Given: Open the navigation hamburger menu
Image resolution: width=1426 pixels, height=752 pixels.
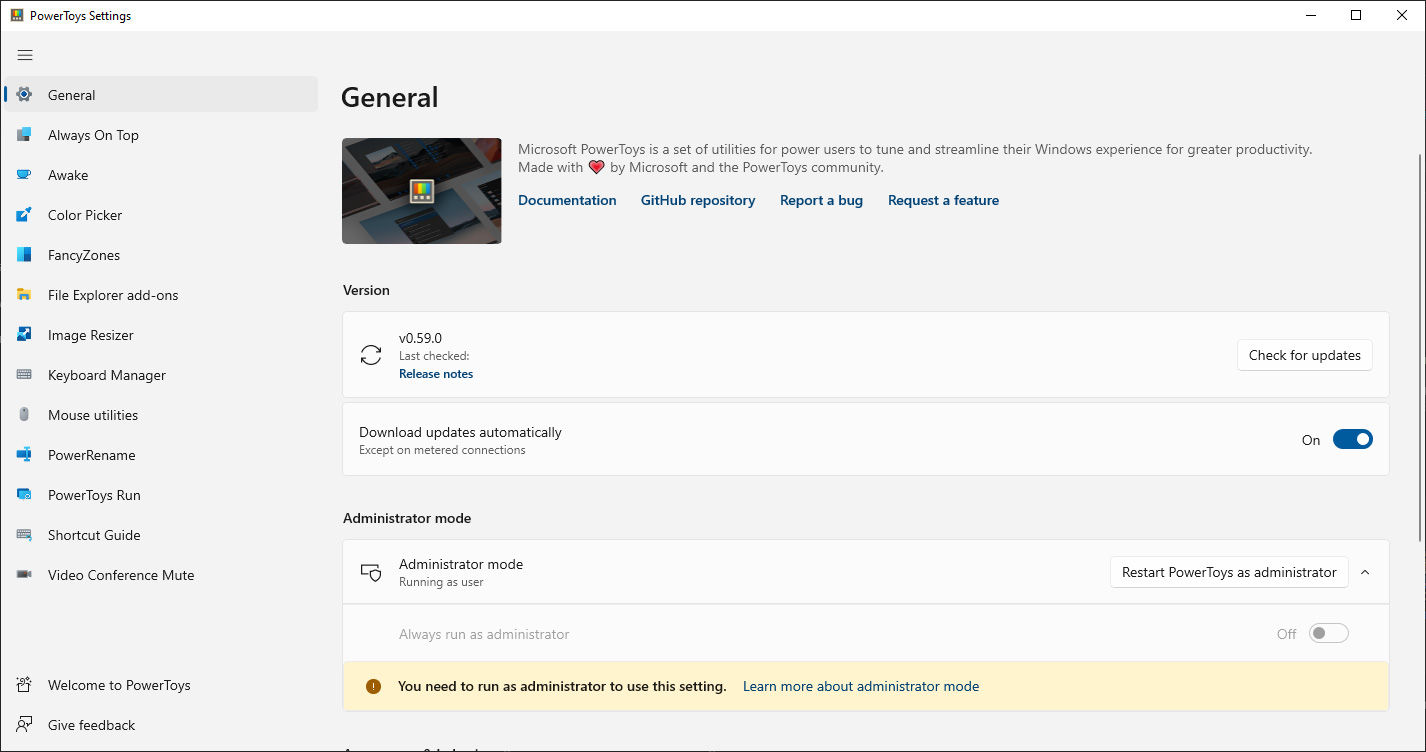Looking at the screenshot, I should 25,55.
